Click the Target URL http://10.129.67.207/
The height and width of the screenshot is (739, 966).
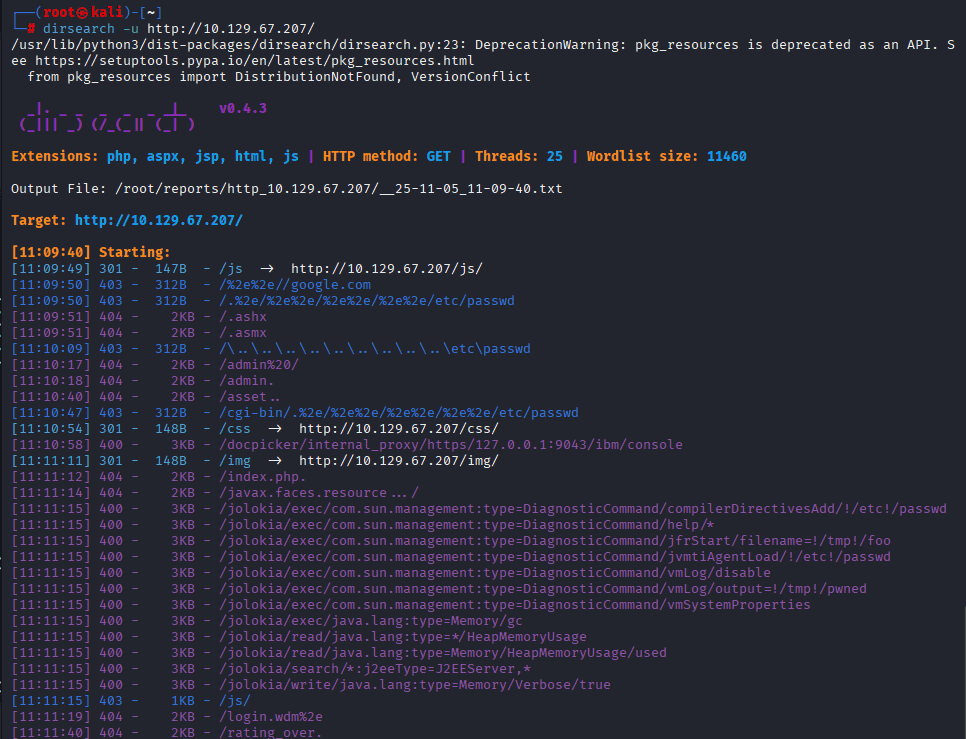pyautogui.click(x=158, y=220)
